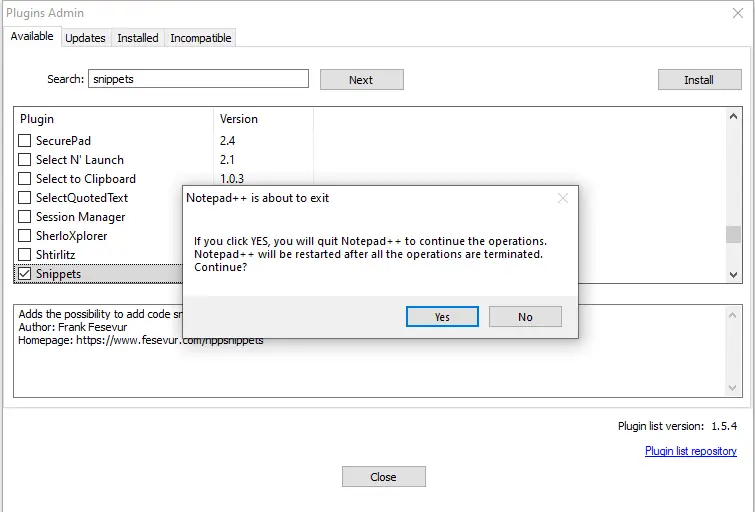Click the Version column header

(x=263, y=119)
